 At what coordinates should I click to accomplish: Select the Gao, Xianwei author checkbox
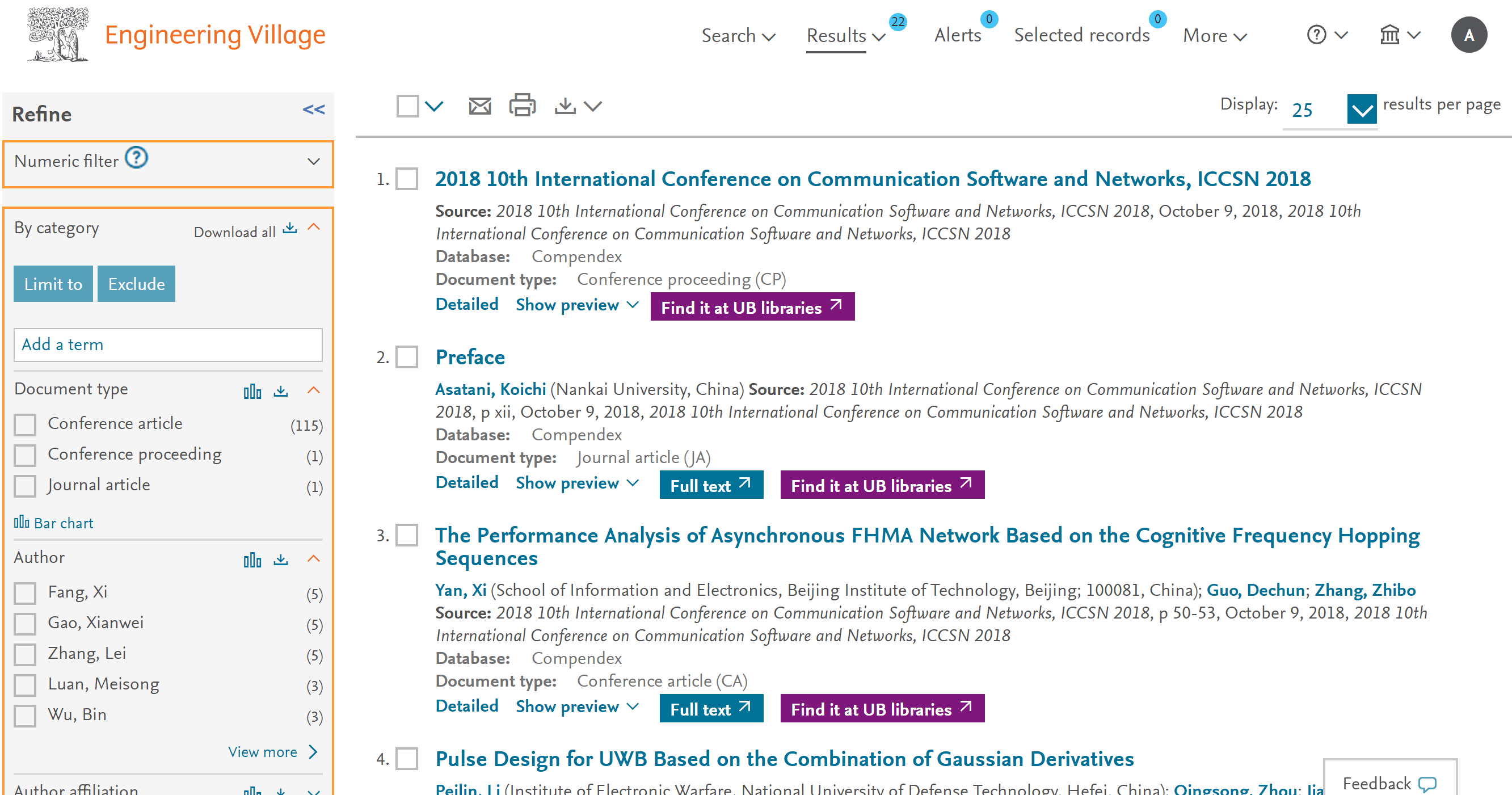(24, 624)
